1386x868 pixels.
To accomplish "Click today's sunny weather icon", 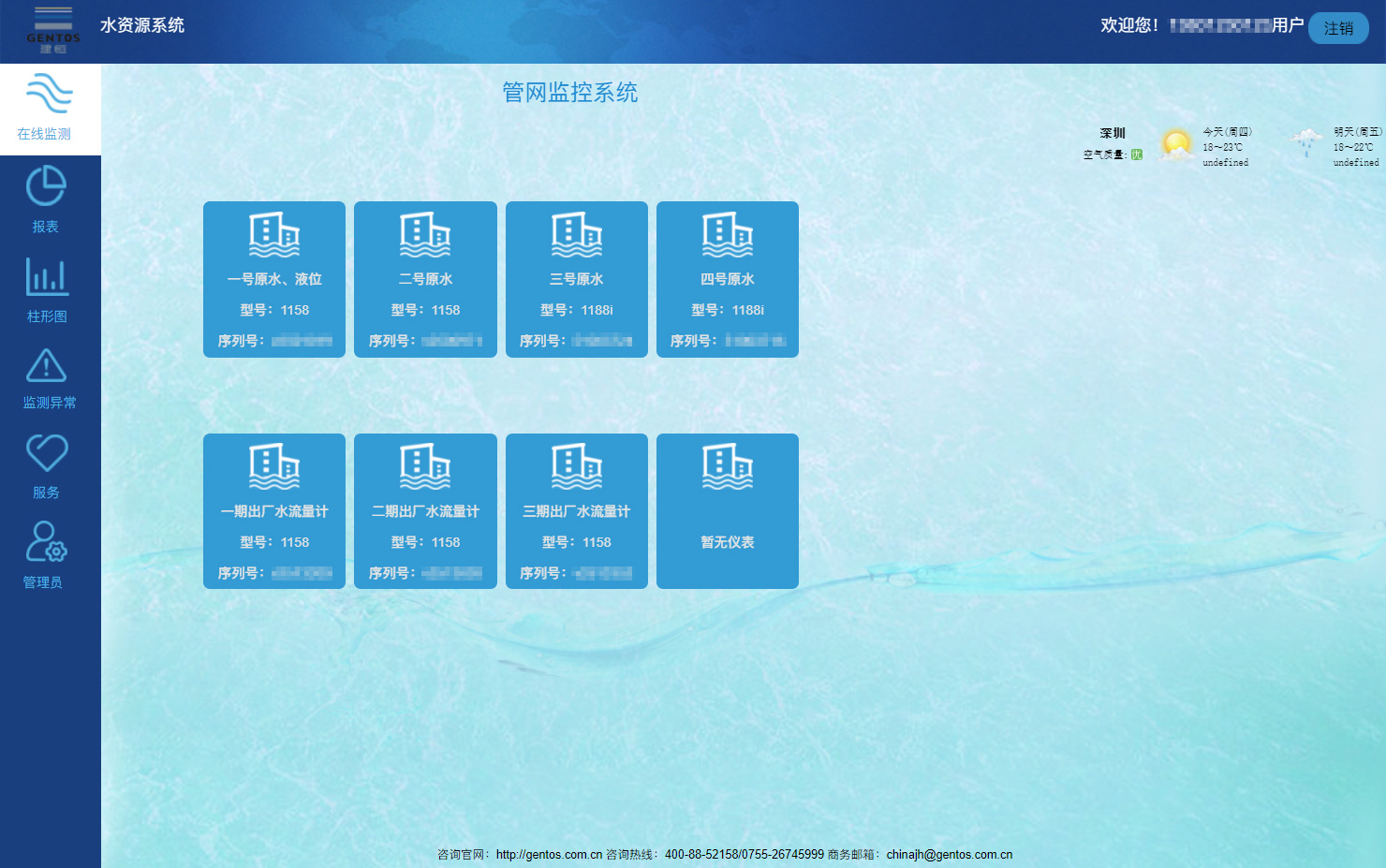I will tap(1176, 145).
